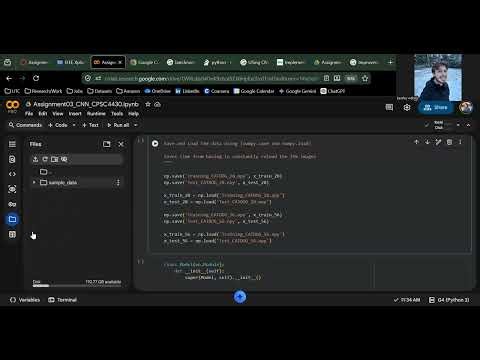Open Files panel in new window

(107, 144)
